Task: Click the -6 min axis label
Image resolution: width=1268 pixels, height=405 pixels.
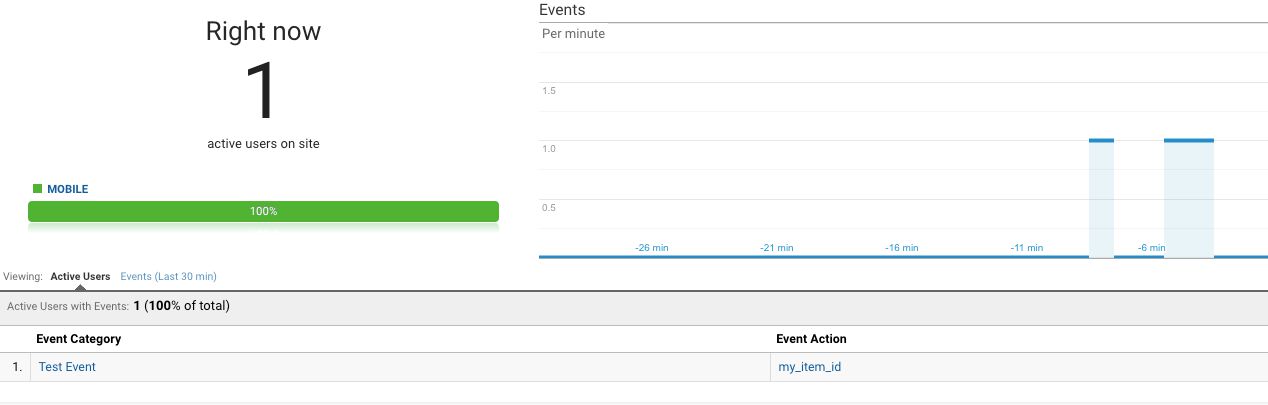Action: point(1153,247)
